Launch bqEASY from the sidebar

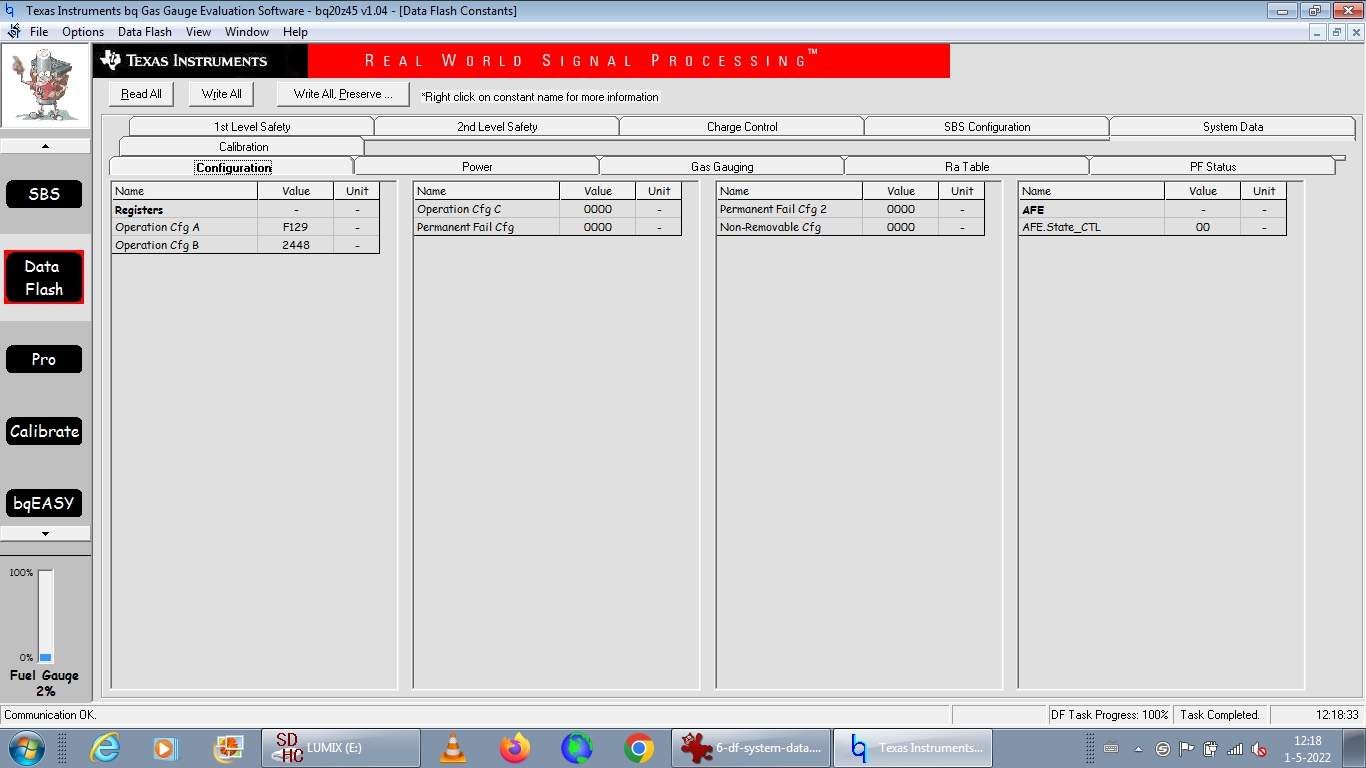coord(44,503)
